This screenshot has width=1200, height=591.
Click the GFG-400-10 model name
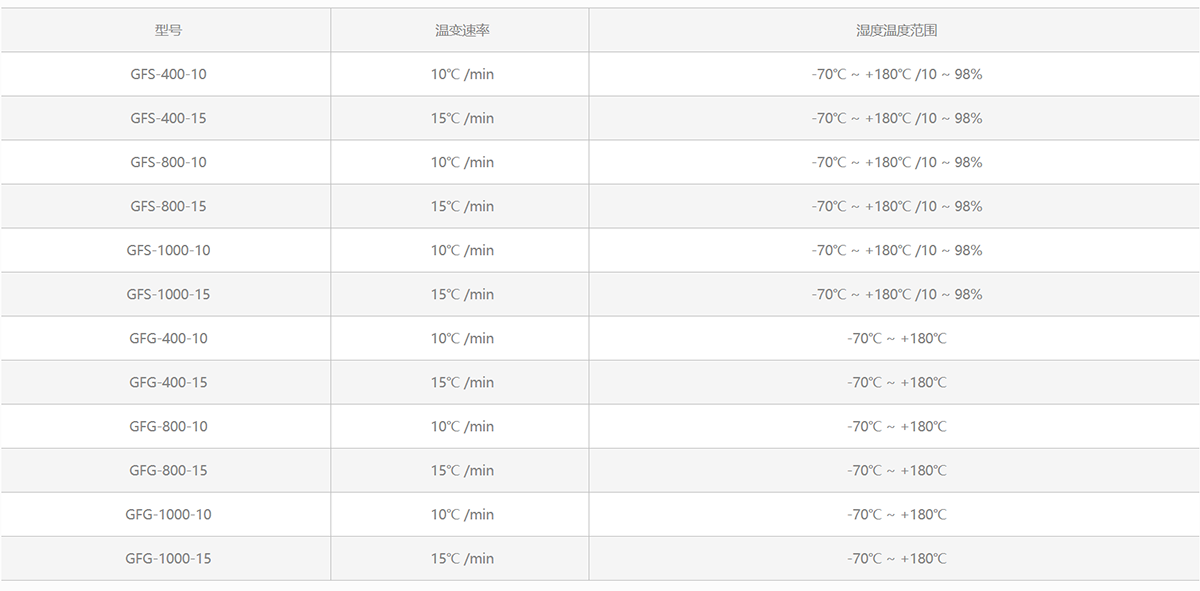pyautogui.click(x=168, y=338)
